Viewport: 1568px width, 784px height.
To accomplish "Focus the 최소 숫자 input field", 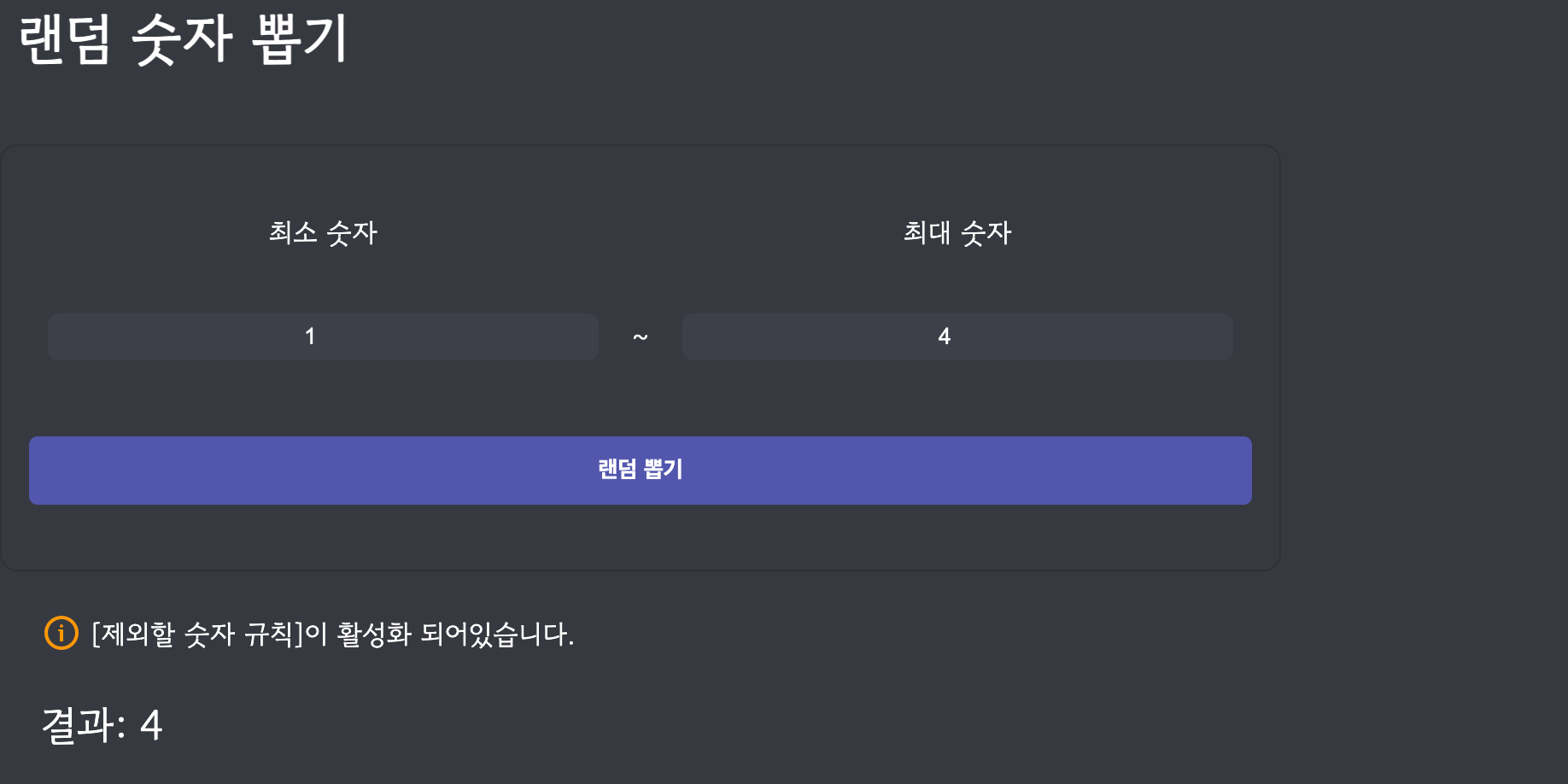I will pyautogui.click(x=323, y=336).
